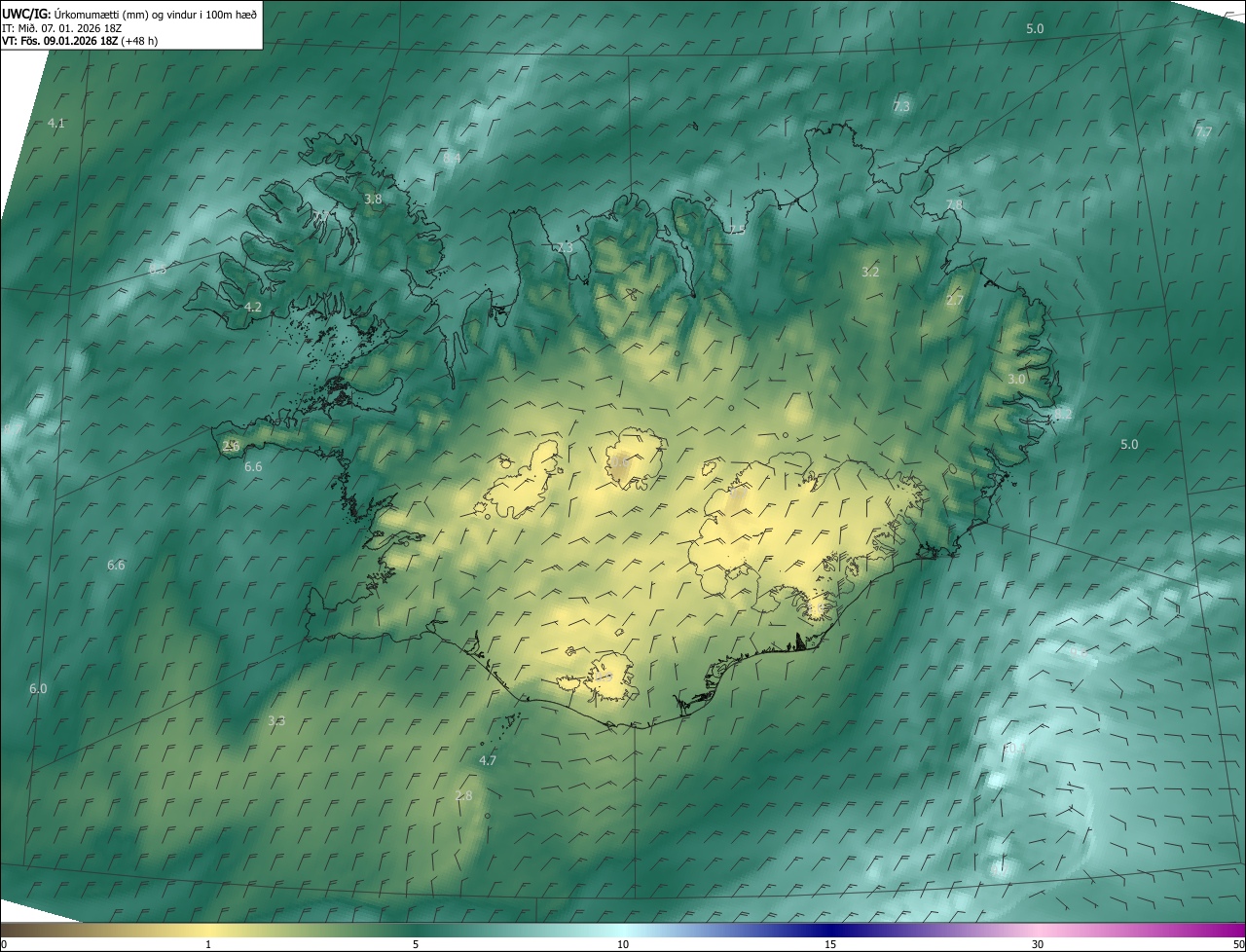Click the '0' tick on the color scale
1246x952 pixels.
(4, 944)
